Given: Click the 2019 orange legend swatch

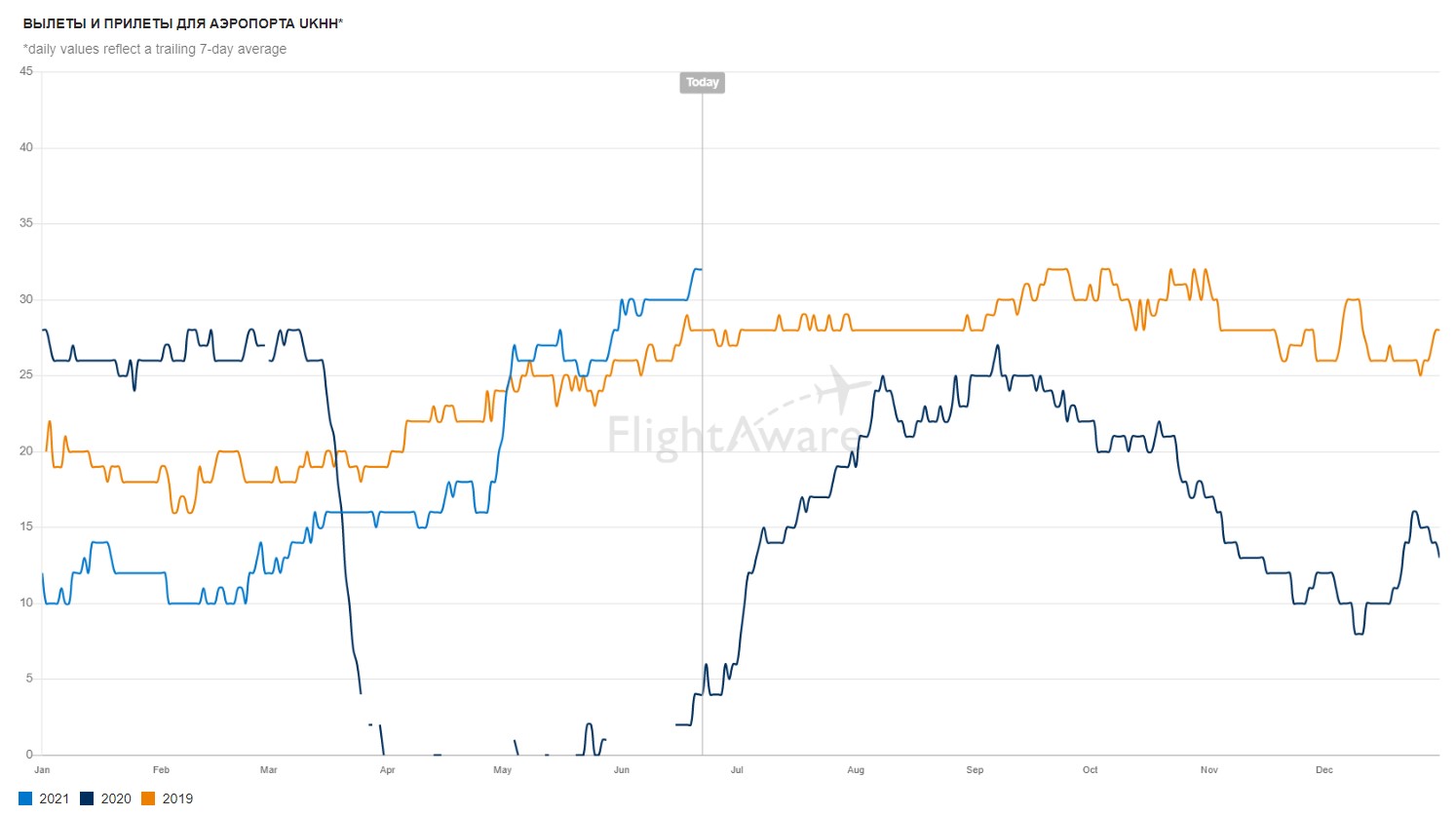Looking at the screenshot, I should (x=148, y=798).
